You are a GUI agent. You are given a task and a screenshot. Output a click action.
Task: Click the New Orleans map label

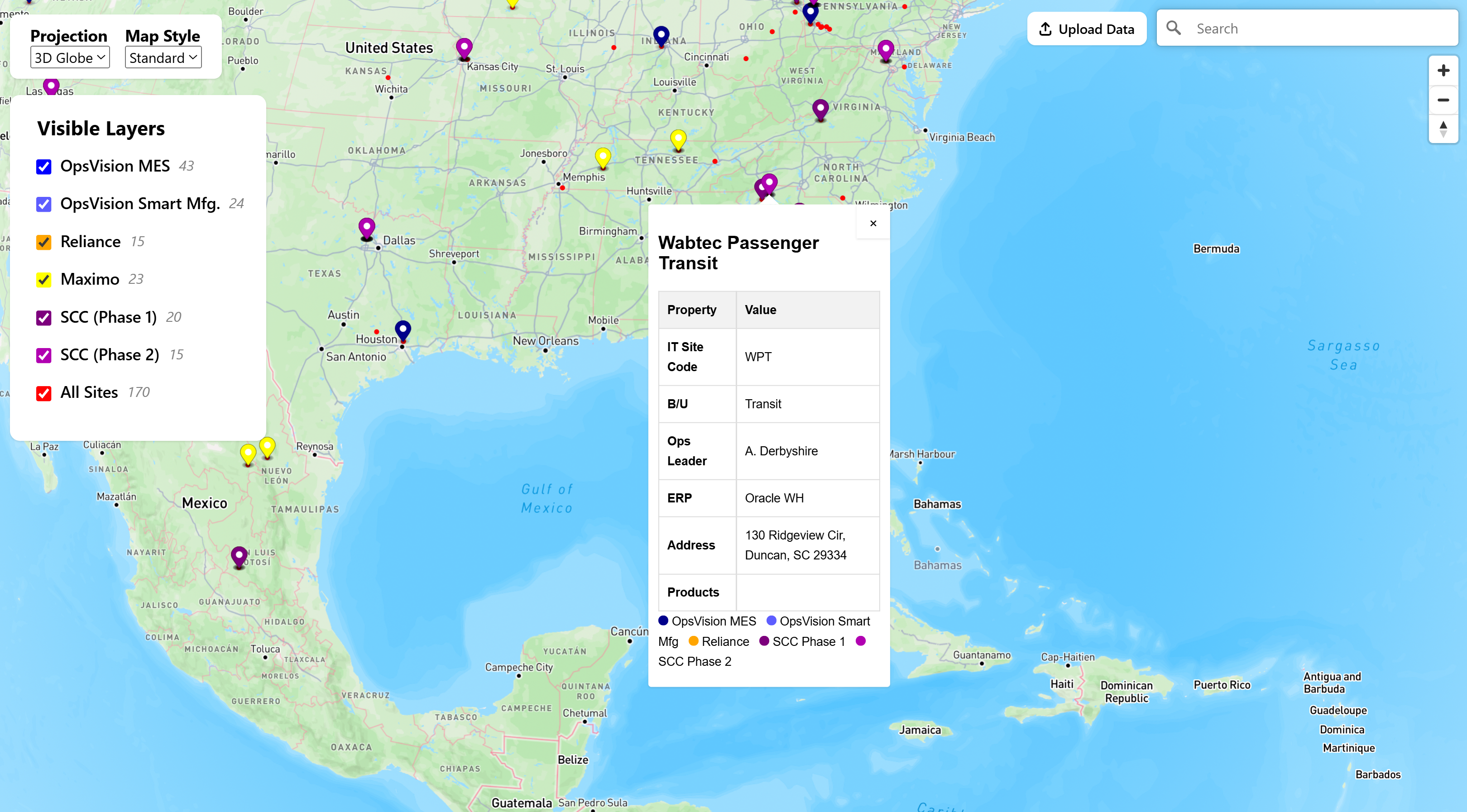point(545,340)
